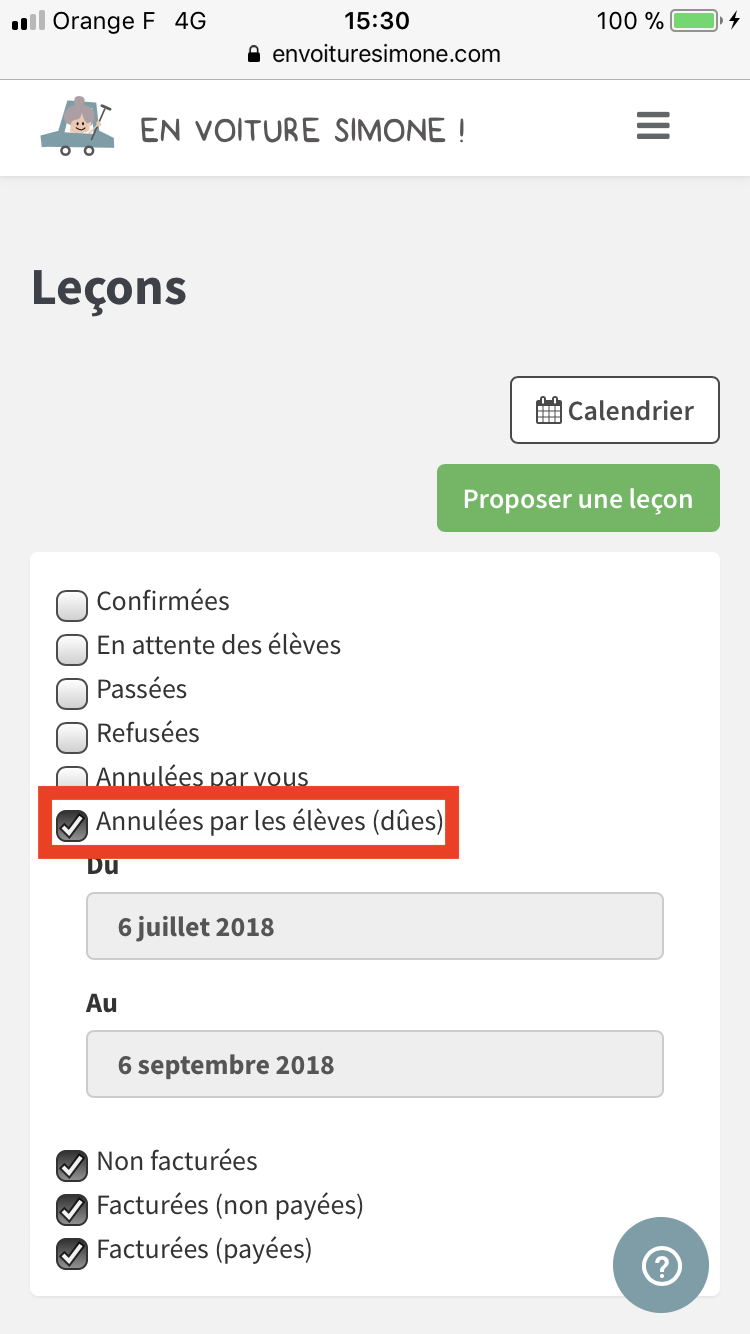
Task: Tap the lock icon beside the URL
Action: (254, 54)
